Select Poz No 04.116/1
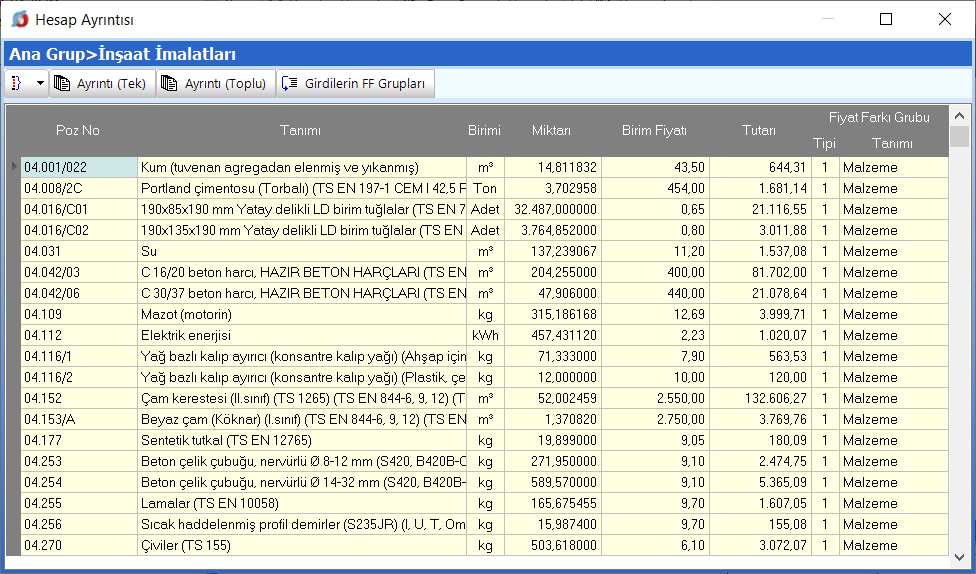The image size is (976, 574). click(79, 356)
